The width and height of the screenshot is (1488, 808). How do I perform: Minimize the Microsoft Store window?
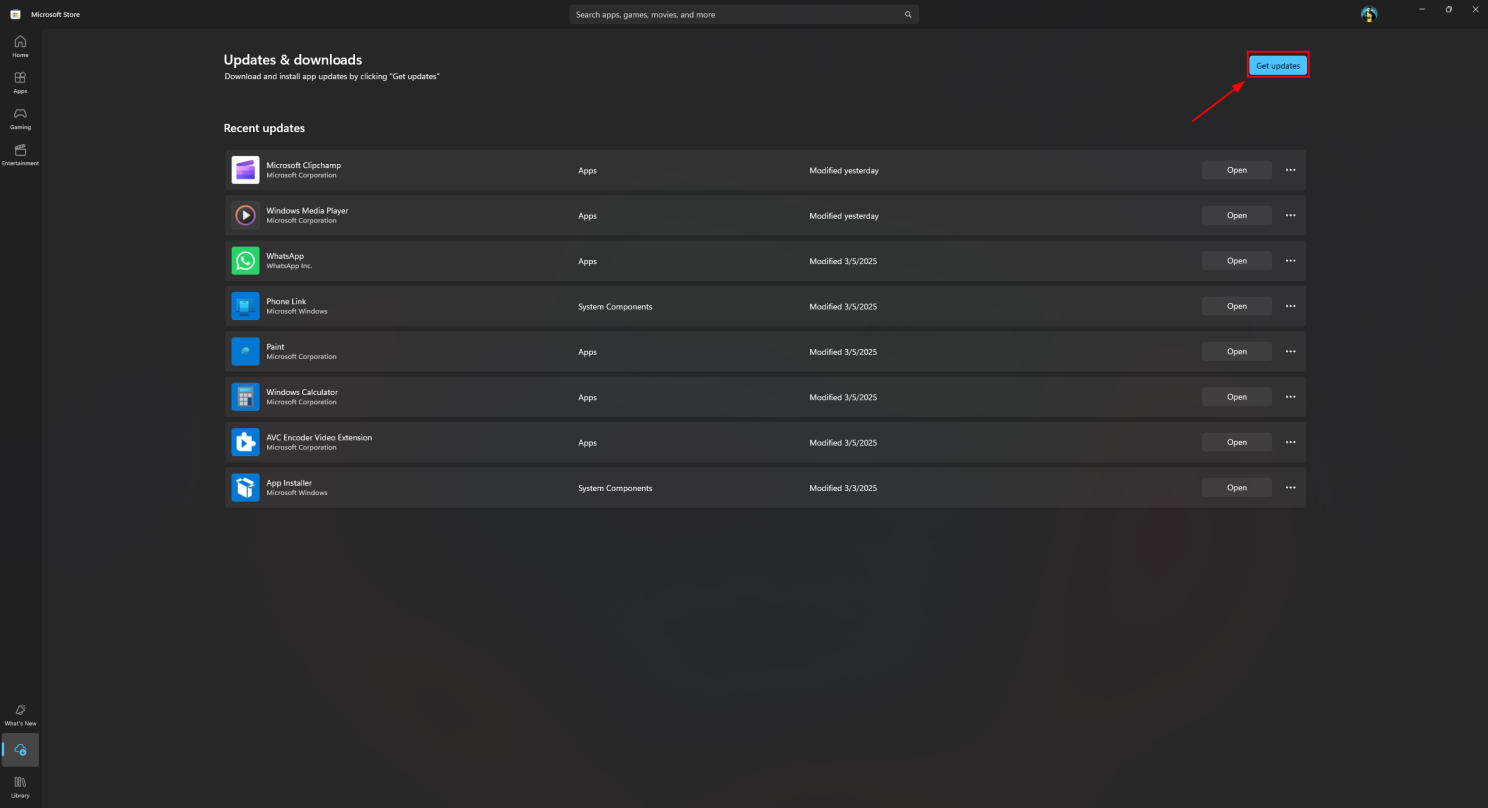point(1421,9)
